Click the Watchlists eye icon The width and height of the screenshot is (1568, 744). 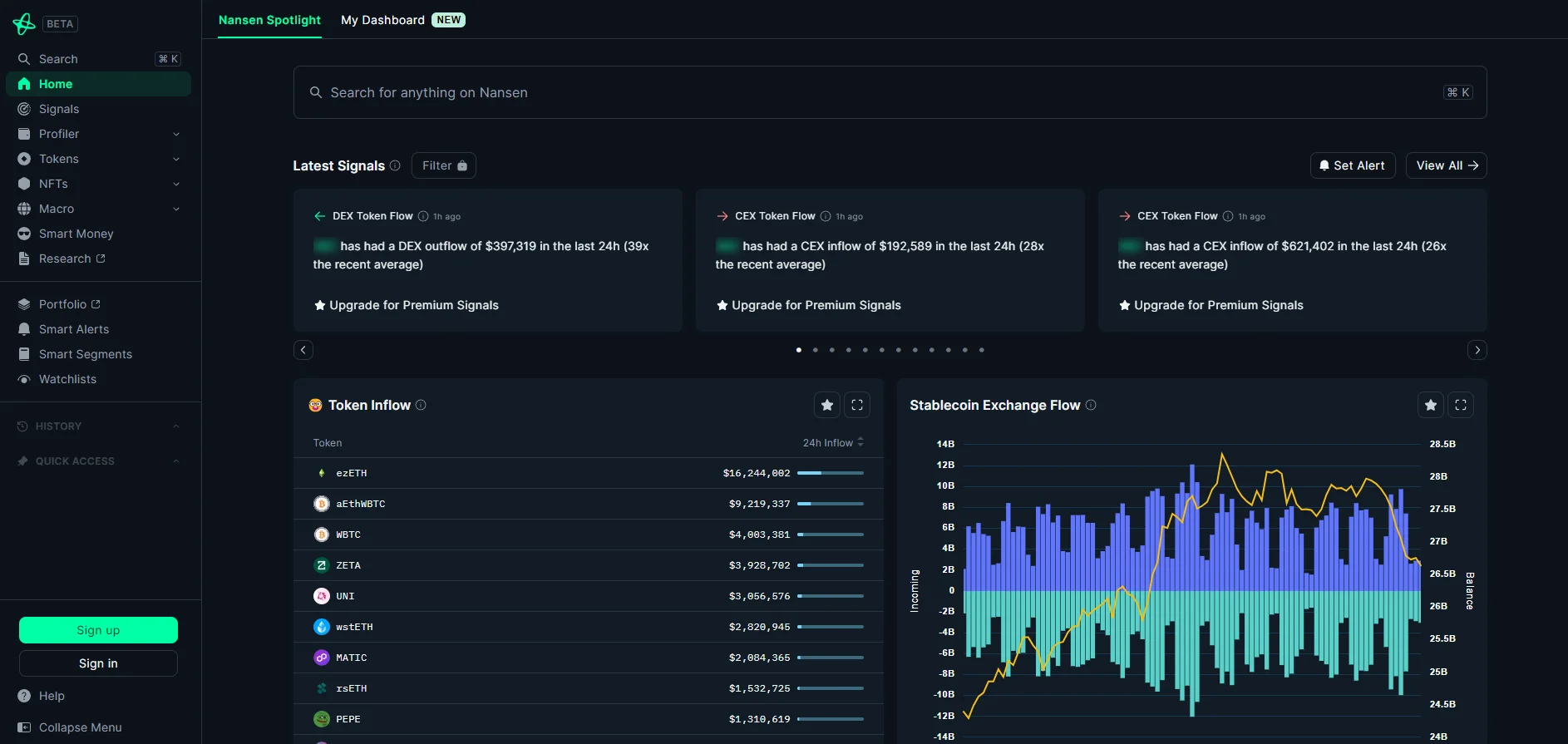tap(24, 379)
